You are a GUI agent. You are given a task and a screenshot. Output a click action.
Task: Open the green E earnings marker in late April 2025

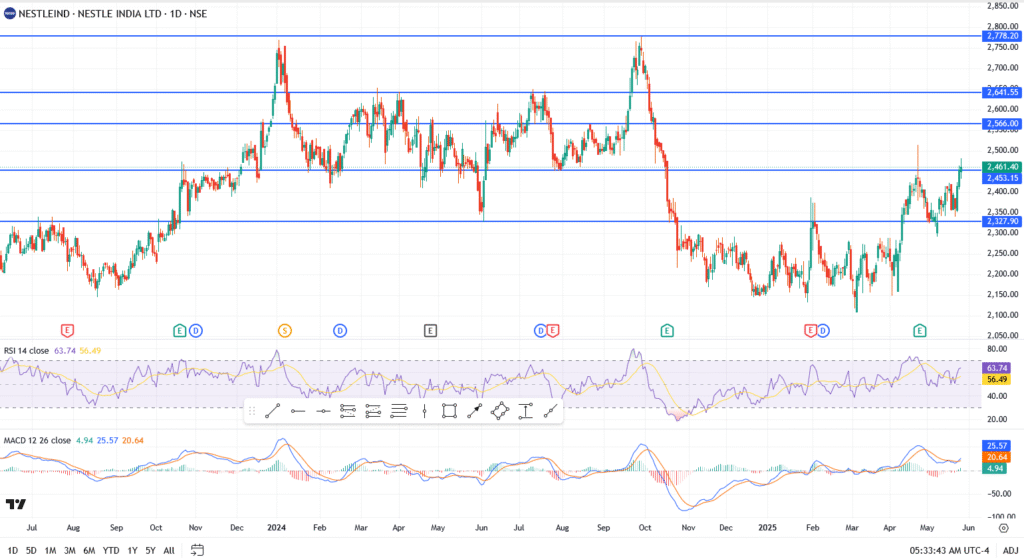(920, 331)
